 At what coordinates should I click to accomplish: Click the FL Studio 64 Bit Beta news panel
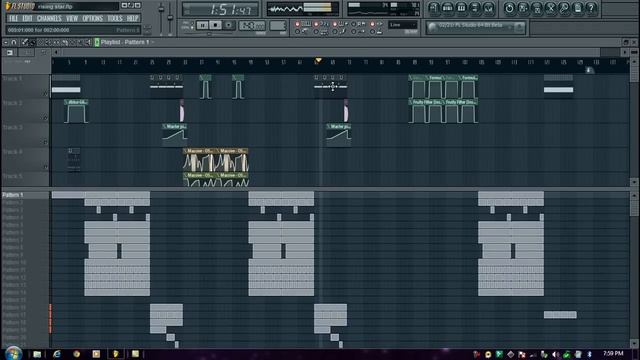(475, 27)
